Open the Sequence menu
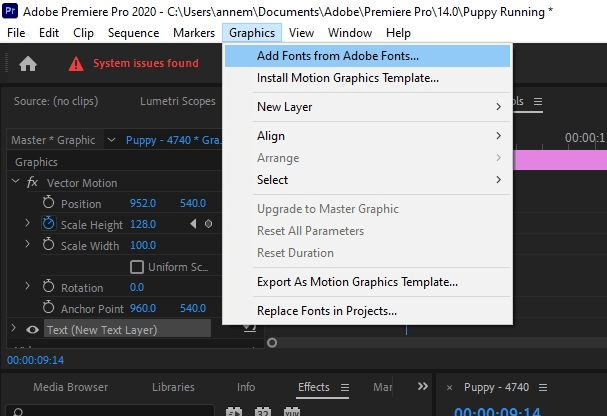 134,33
